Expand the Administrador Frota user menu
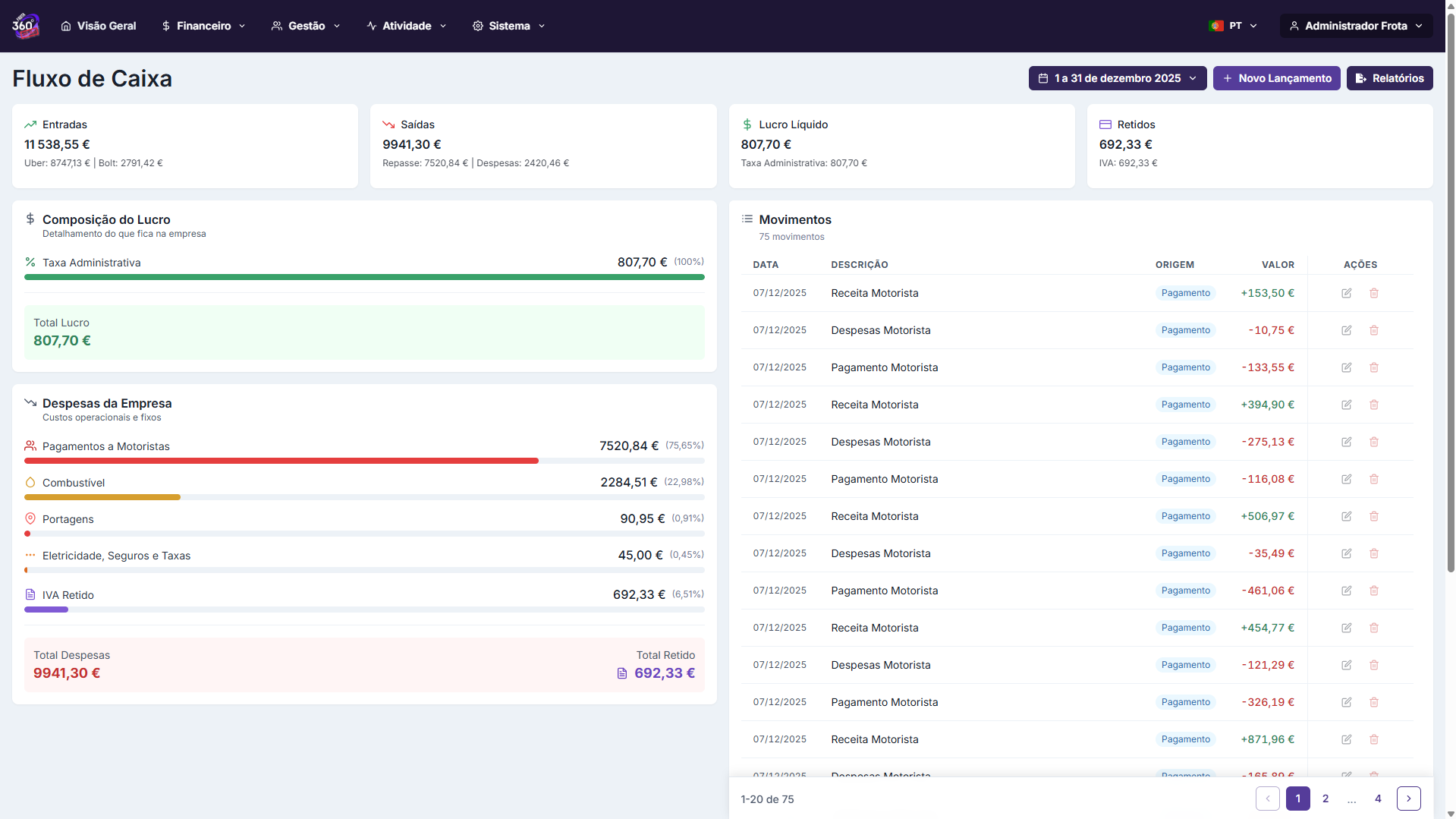This screenshot has width=1456, height=819. coord(1356,26)
